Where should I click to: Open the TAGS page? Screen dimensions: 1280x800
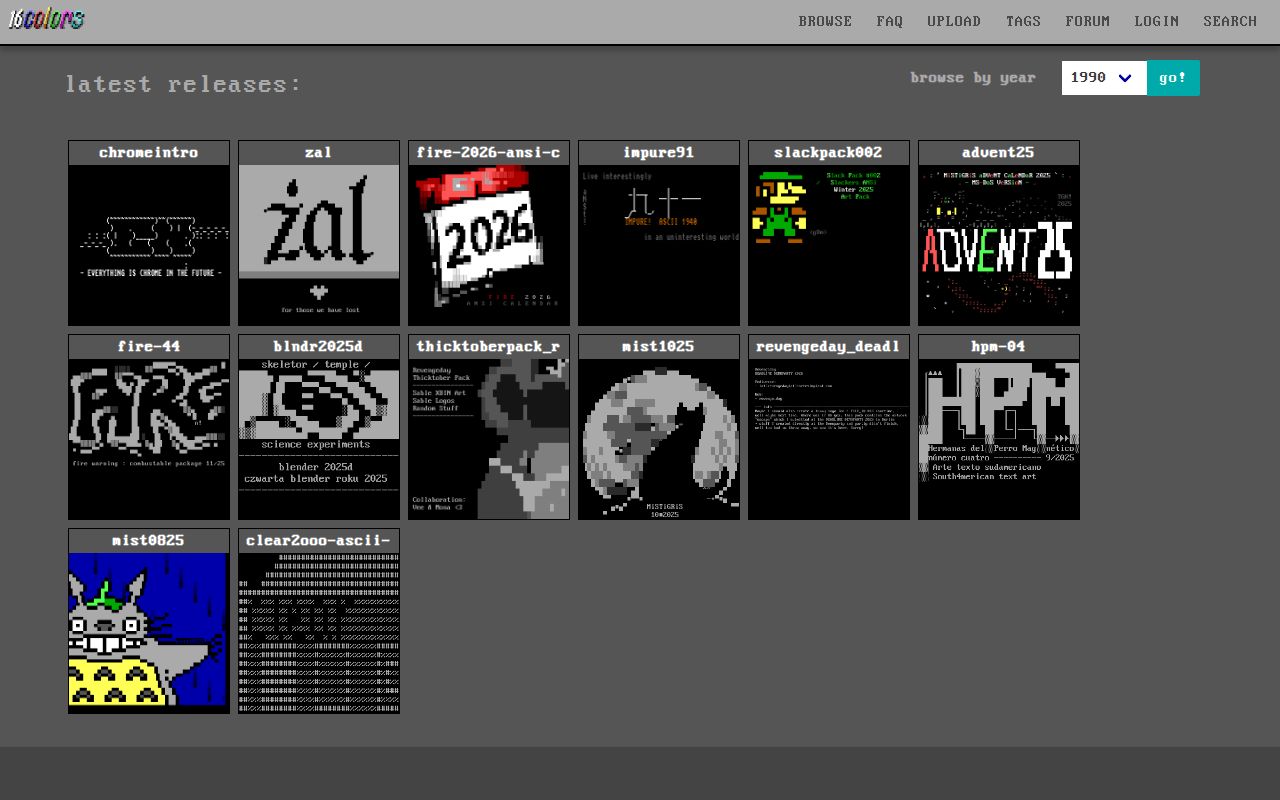pos(1023,21)
